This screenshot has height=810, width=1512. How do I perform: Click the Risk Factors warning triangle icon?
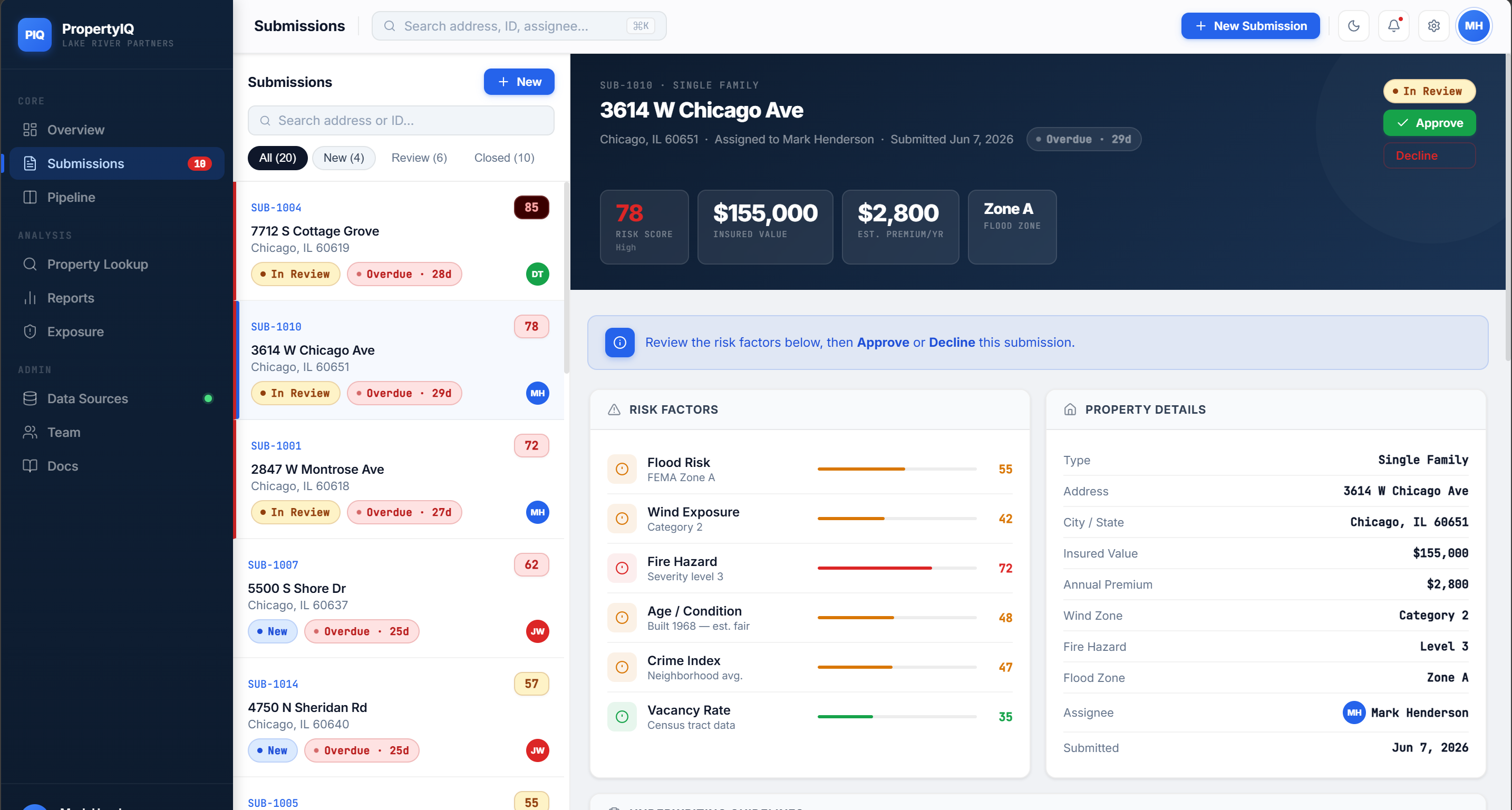[614, 409]
